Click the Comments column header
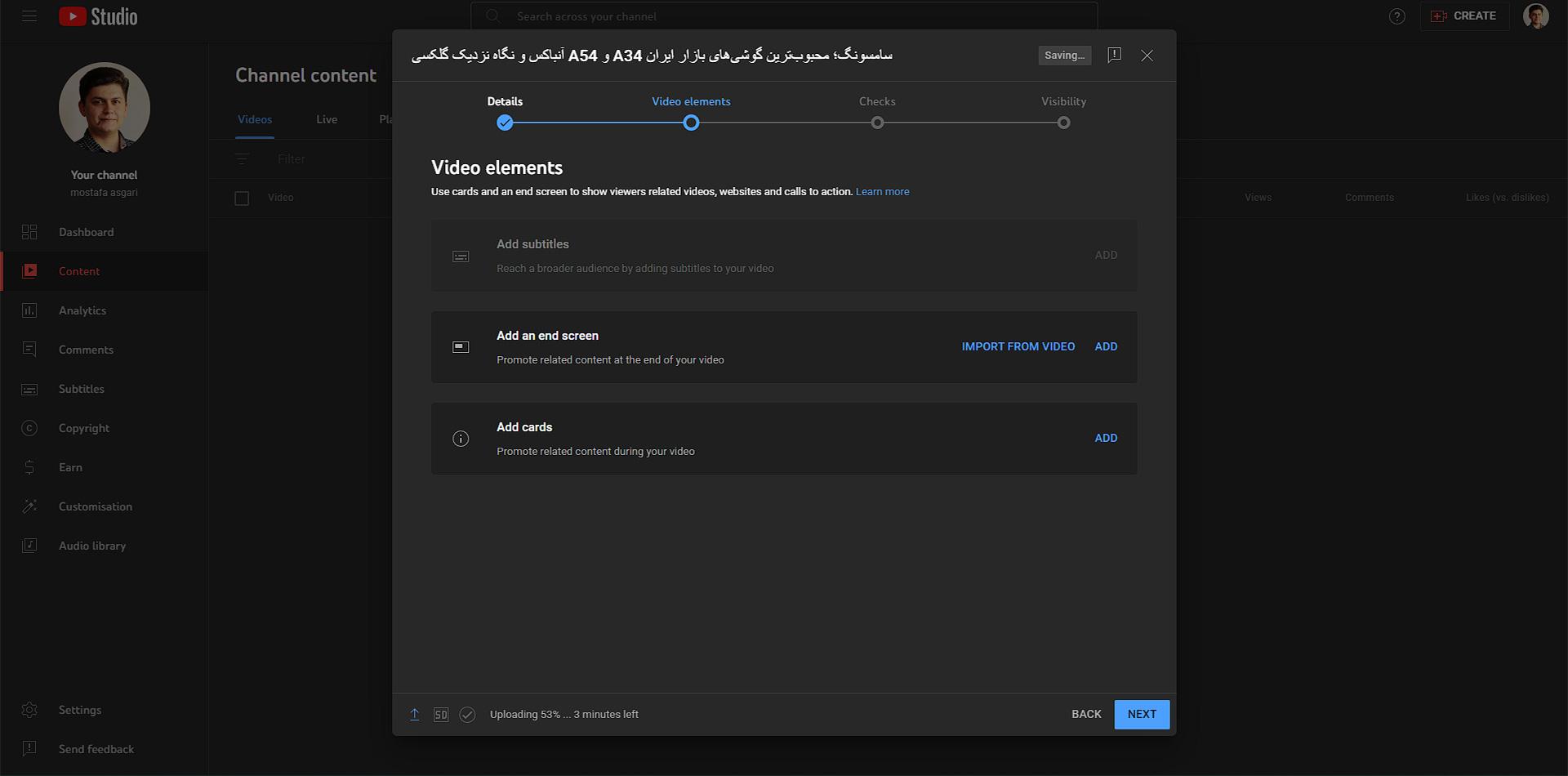 coord(1370,198)
